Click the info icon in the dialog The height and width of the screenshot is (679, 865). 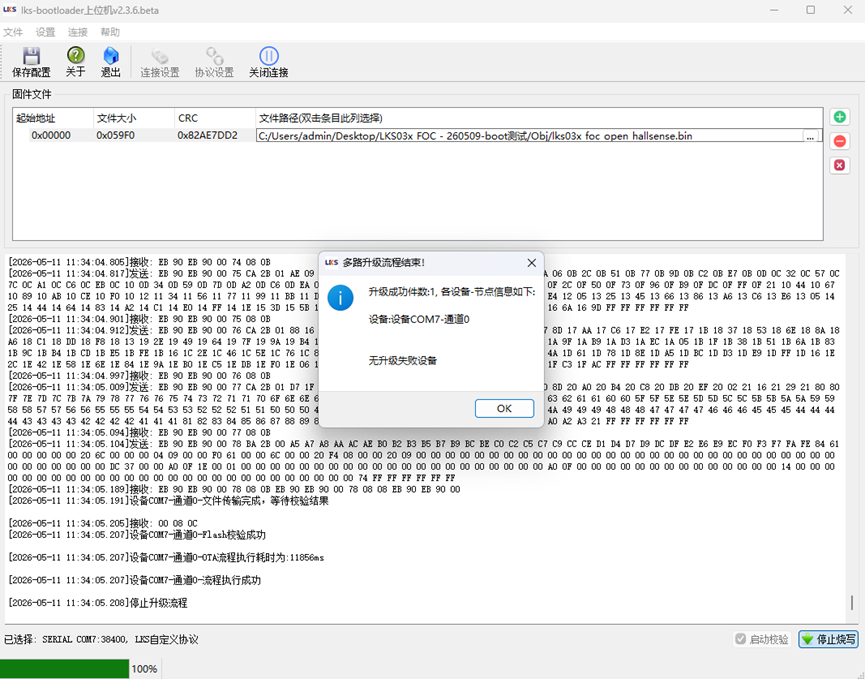pos(340,298)
